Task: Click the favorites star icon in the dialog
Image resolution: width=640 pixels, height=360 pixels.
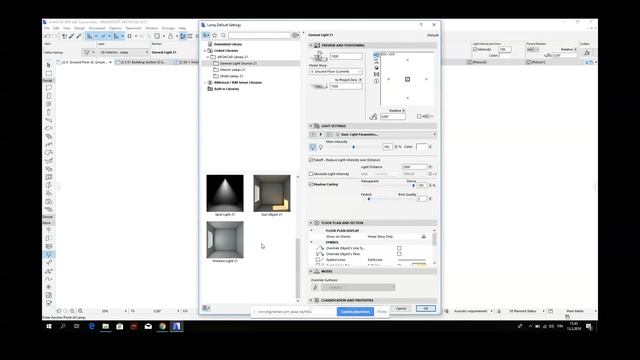Action: tap(215, 36)
